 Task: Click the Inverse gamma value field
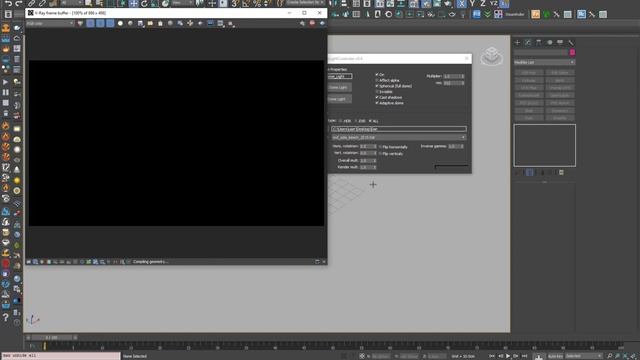click(x=456, y=146)
